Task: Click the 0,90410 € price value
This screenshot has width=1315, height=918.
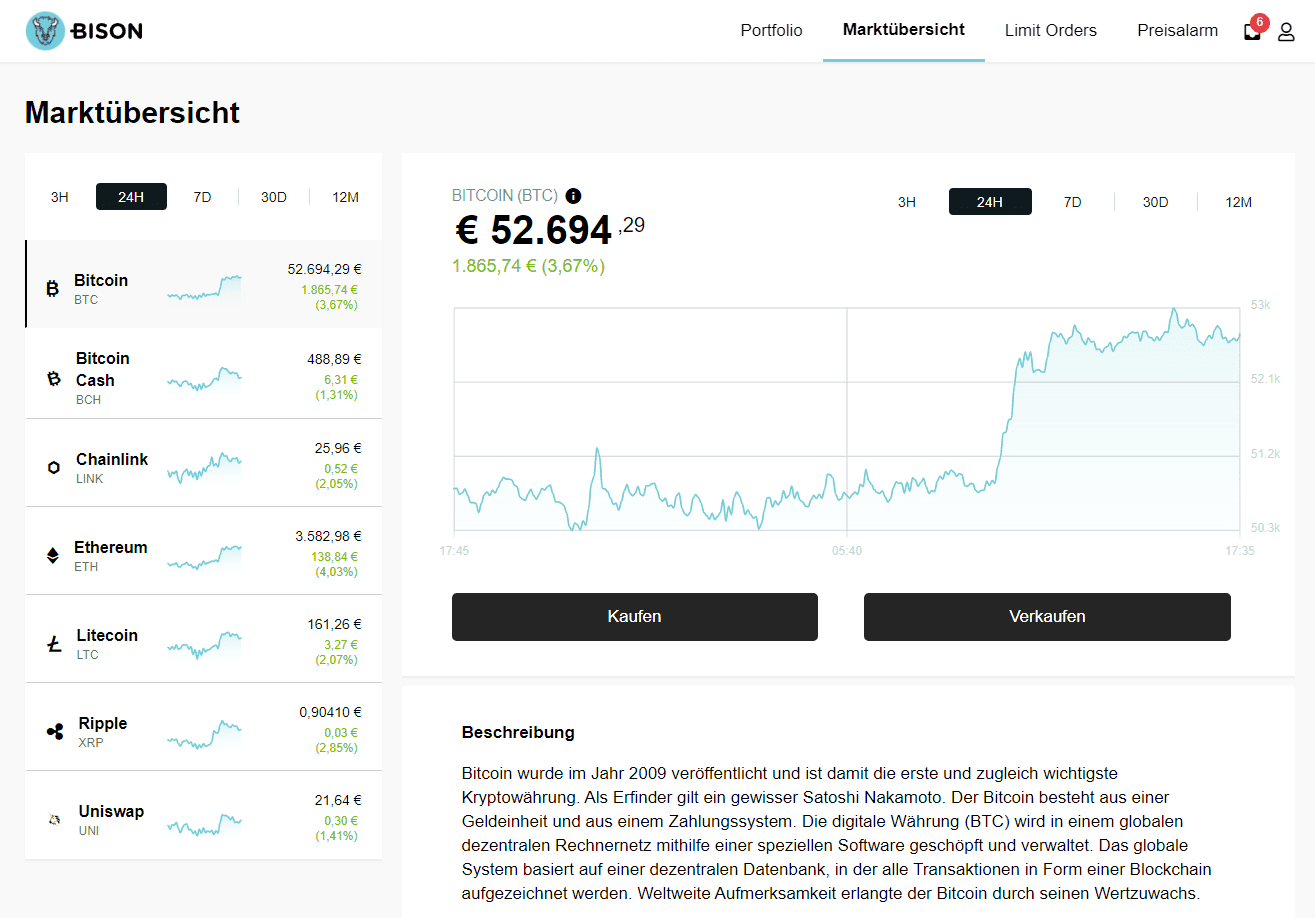Action: pos(330,712)
